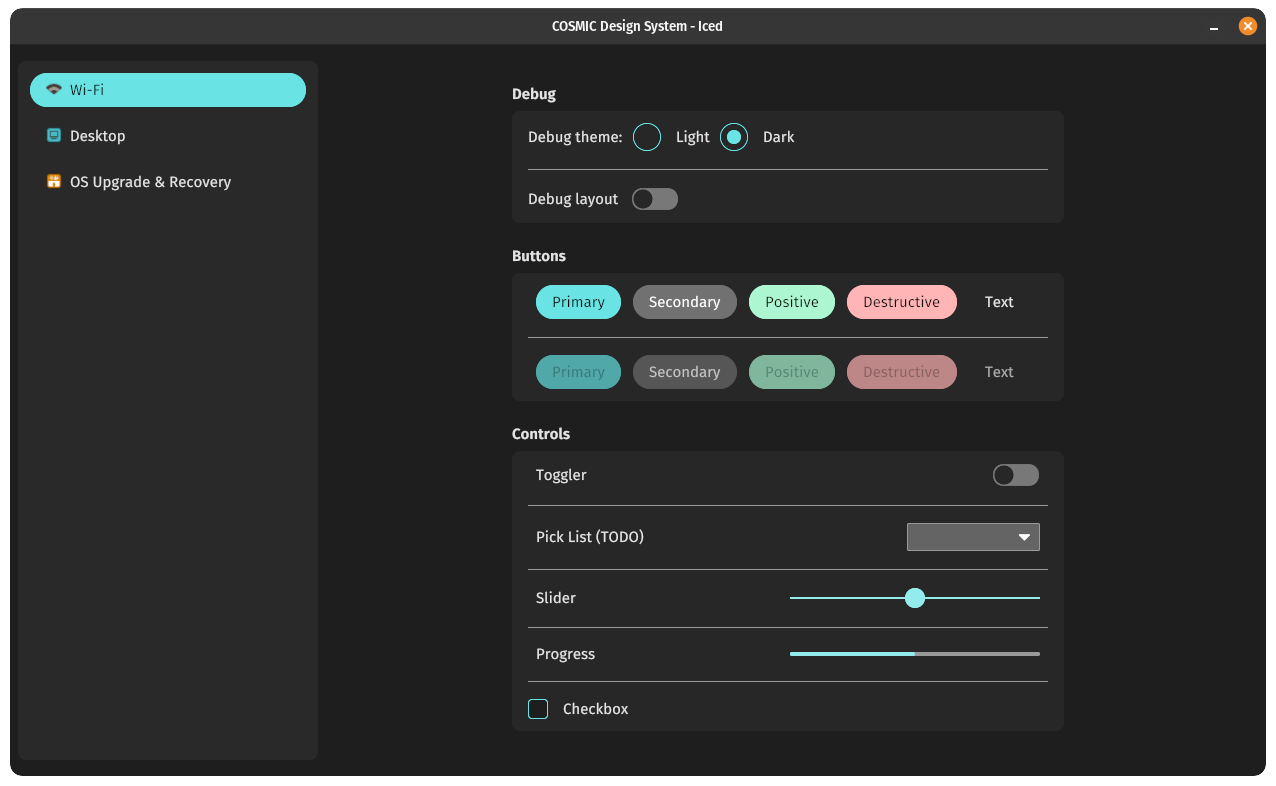Close the window with the orange X
This screenshot has height=786, width=1276.
1248,27
